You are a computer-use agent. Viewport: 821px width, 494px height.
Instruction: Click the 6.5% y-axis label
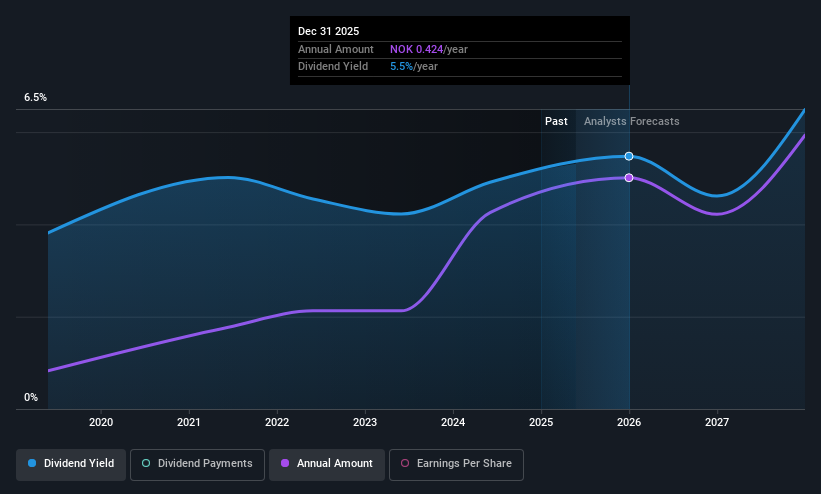point(35,97)
